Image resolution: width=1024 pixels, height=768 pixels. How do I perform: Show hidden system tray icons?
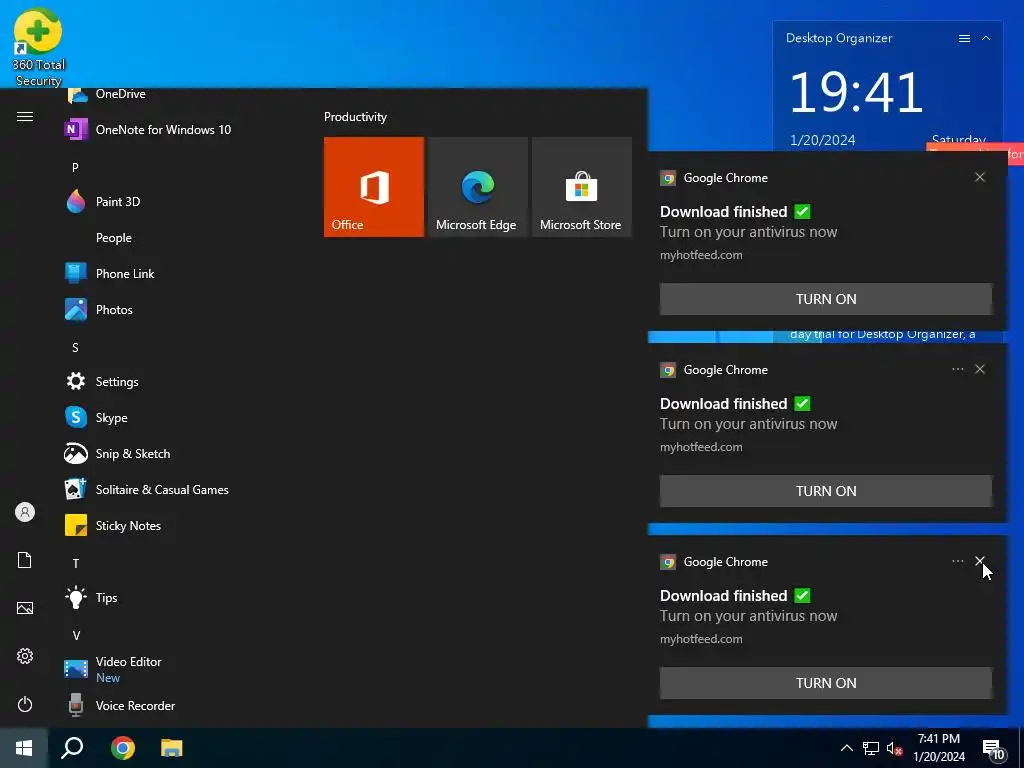click(x=846, y=748)
